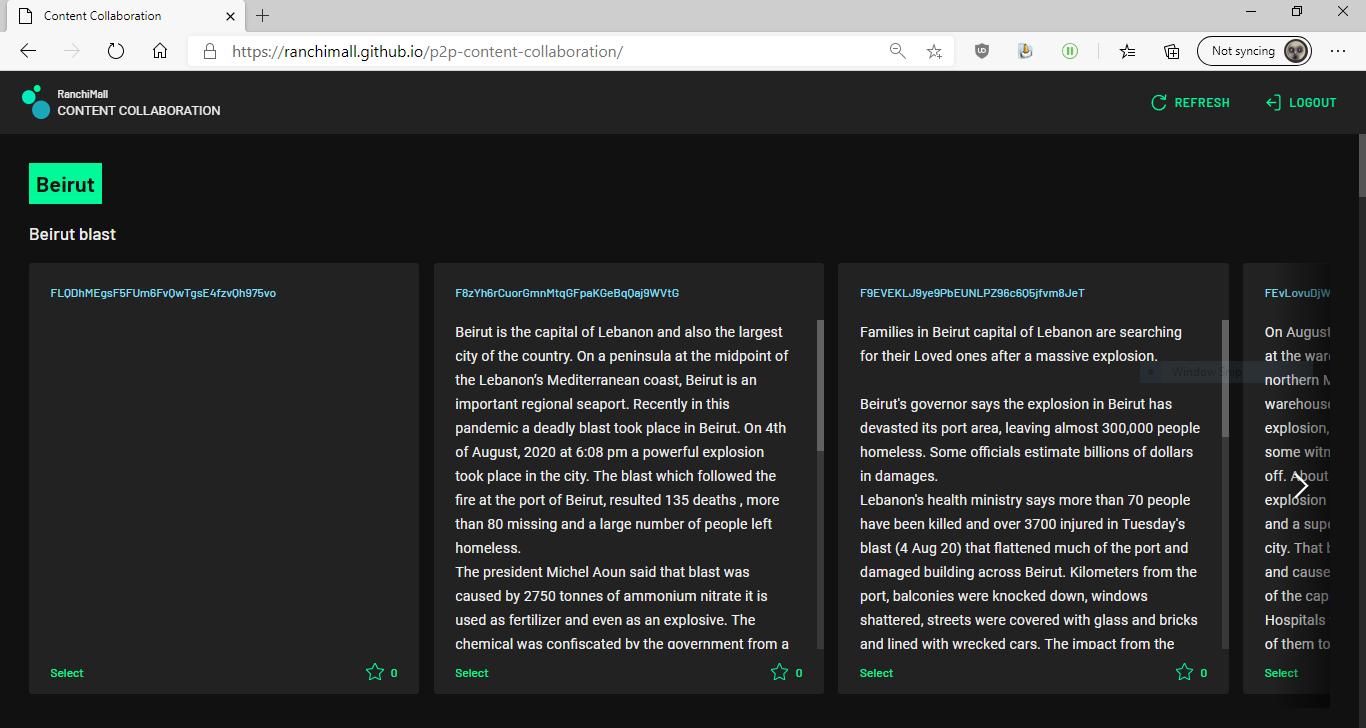Select the first empty content card

(67, 673)
